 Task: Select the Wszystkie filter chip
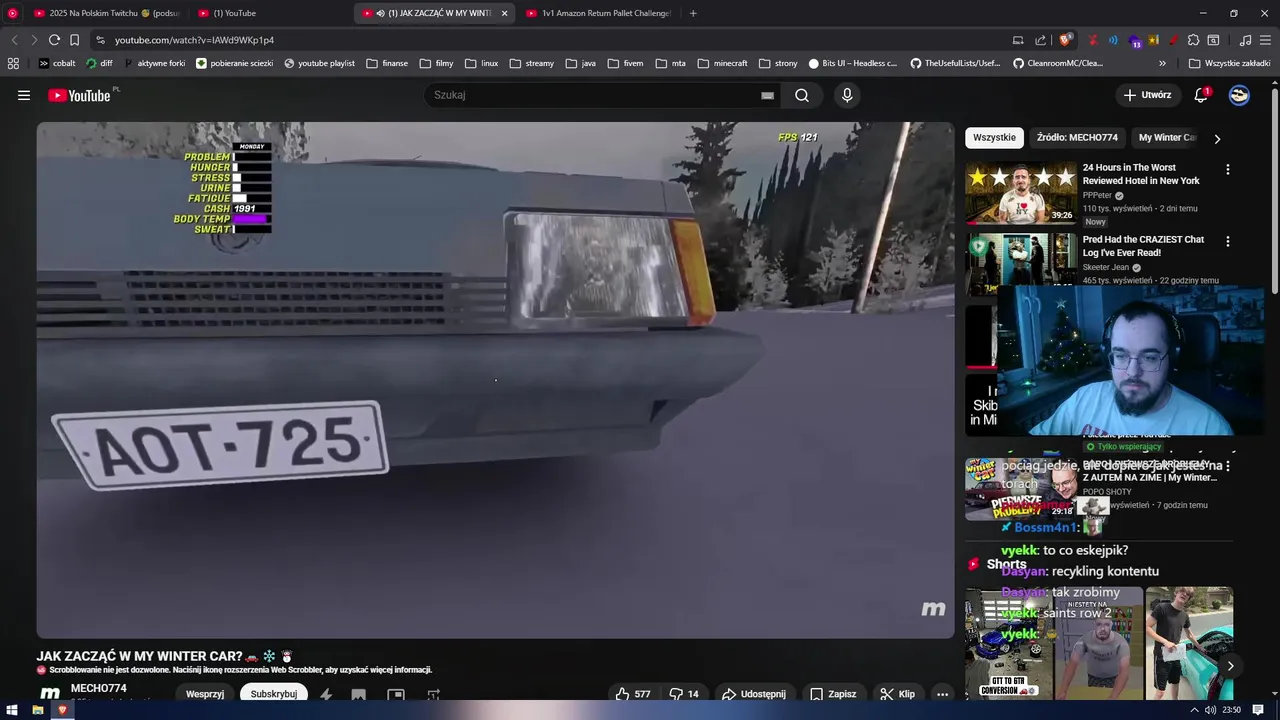pos(994,137)
